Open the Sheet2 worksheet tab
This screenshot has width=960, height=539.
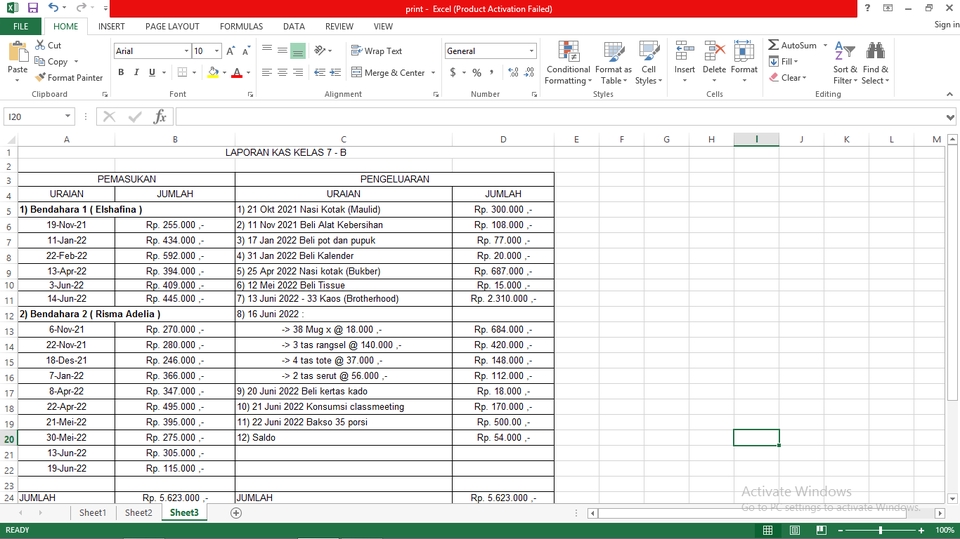(138, 513)
